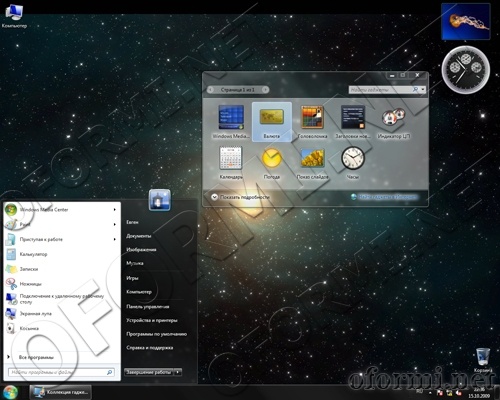The width and height of the screenshot is (500, 400).
Task: Click Коллекция гаджетов taskbar button
Action: [x=61, y=392]
